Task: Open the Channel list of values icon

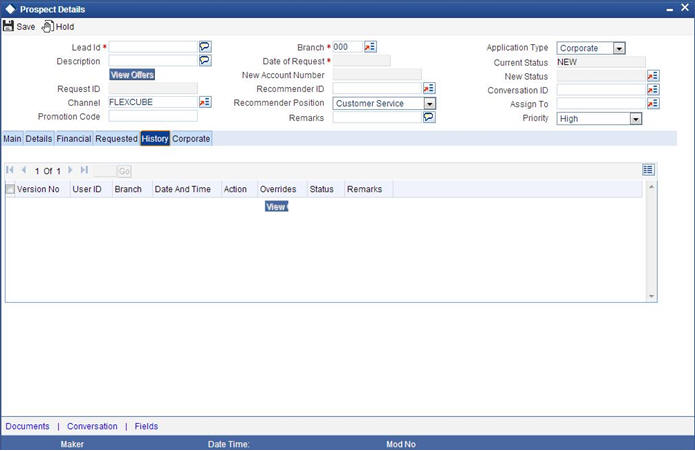Action: (x=205, y=102)
